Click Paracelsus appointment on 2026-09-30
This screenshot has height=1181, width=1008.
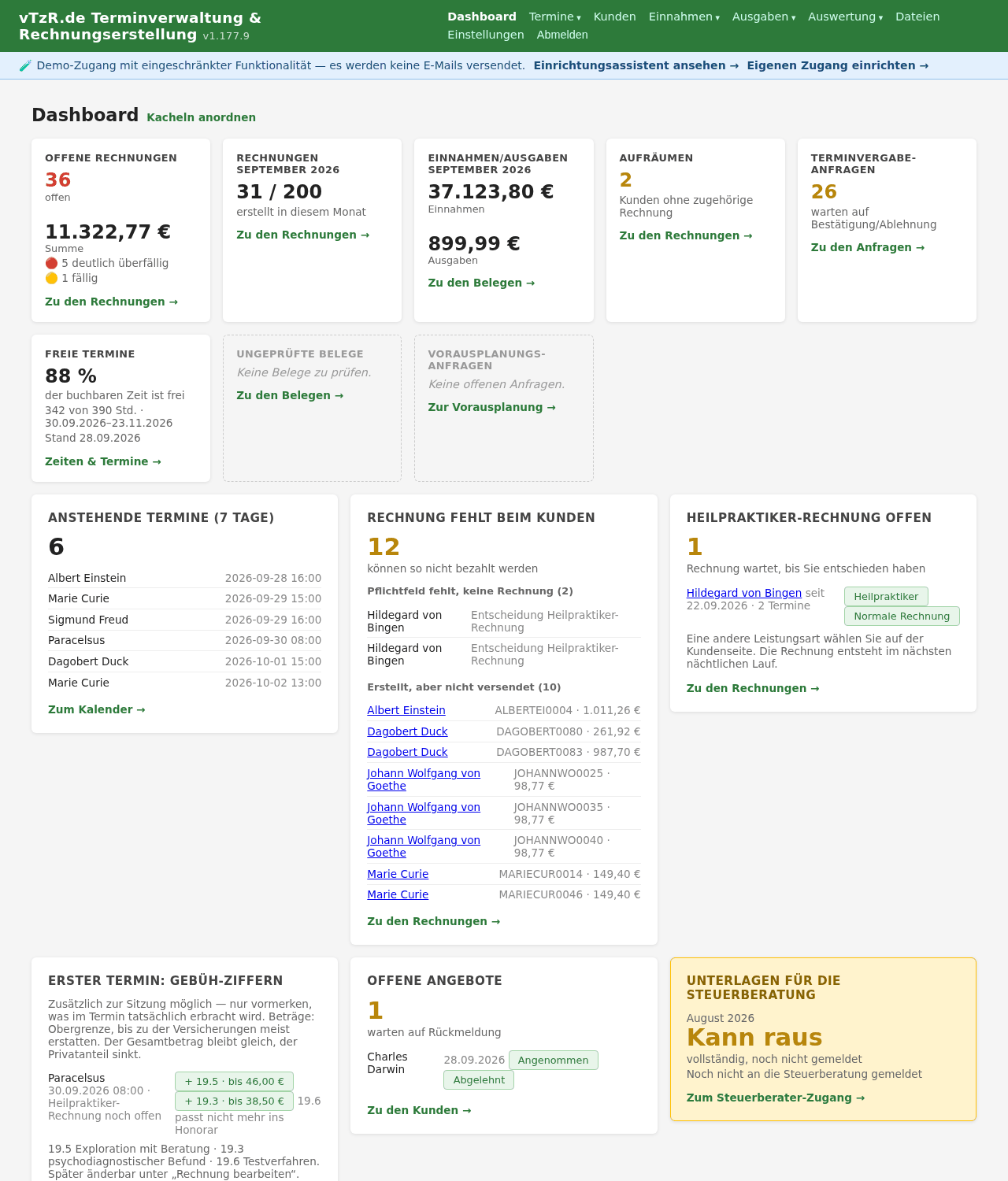(x=184, y=641)
